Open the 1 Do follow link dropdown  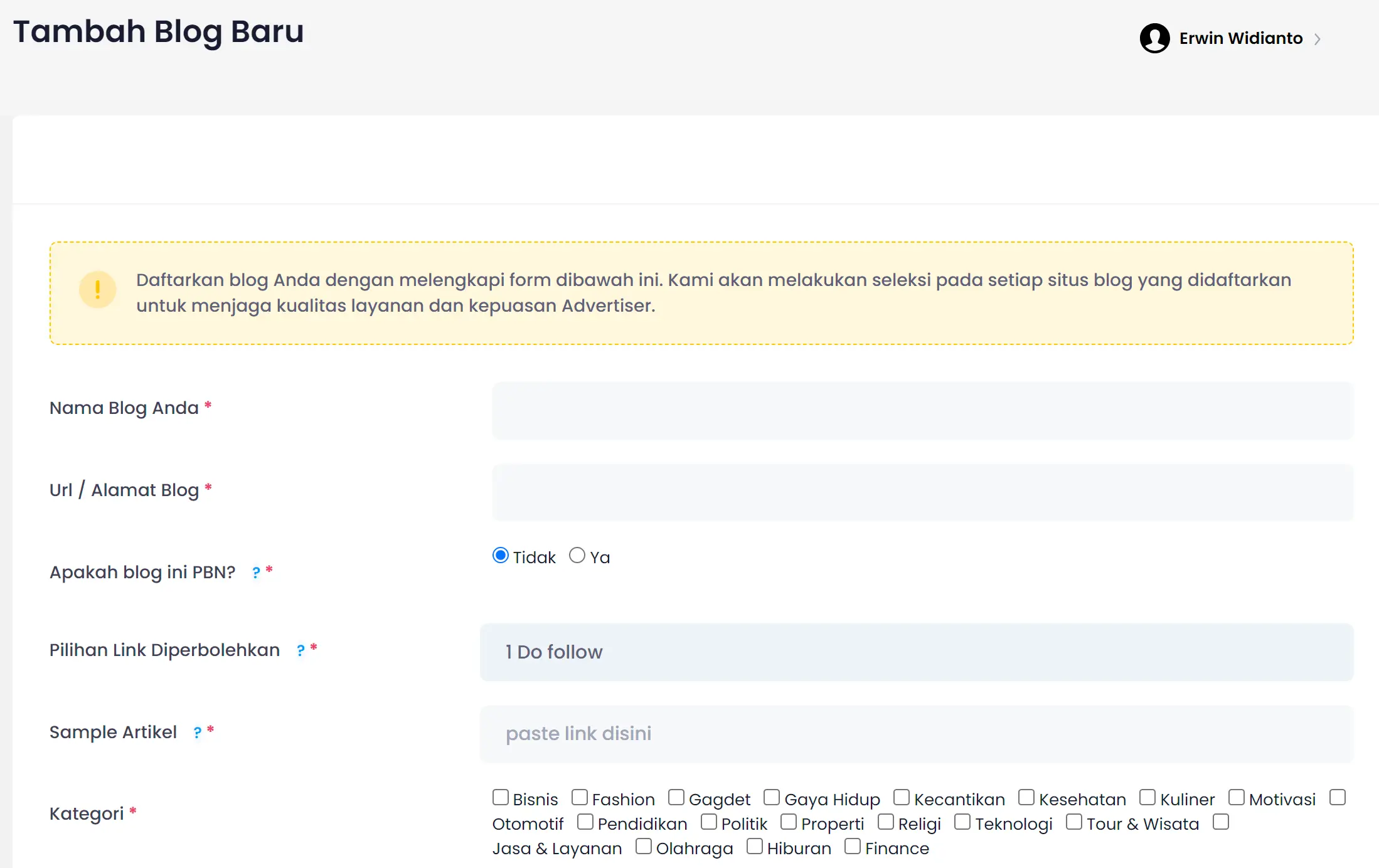(x=916, y=652)
